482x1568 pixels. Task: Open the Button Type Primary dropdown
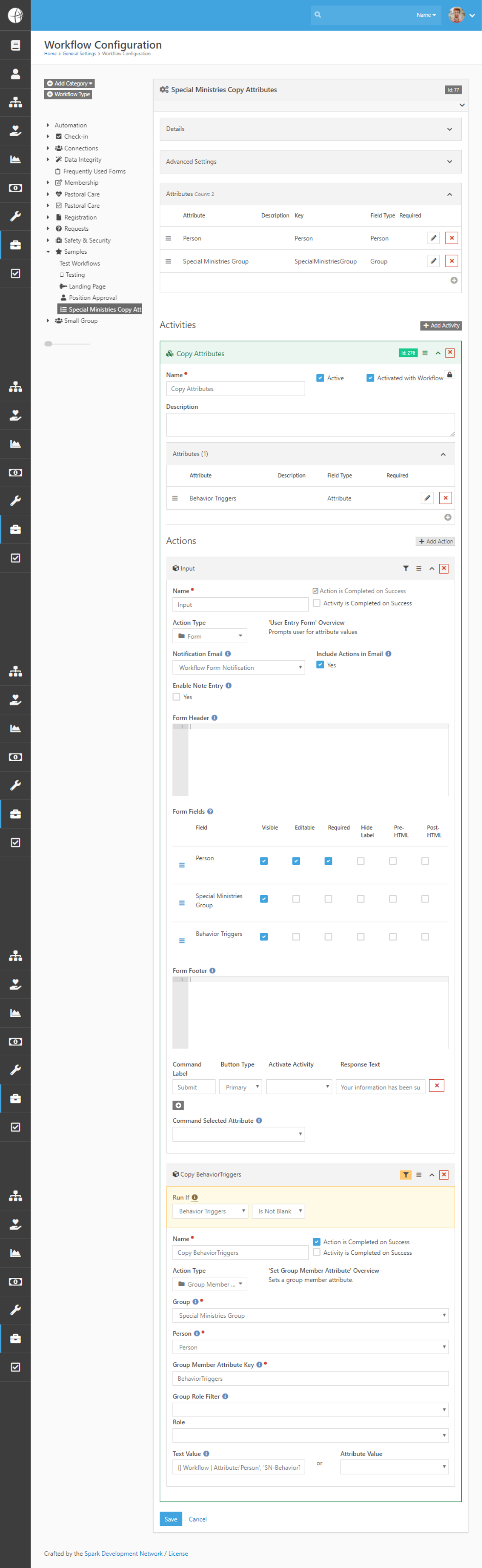tap(240, 1087)
